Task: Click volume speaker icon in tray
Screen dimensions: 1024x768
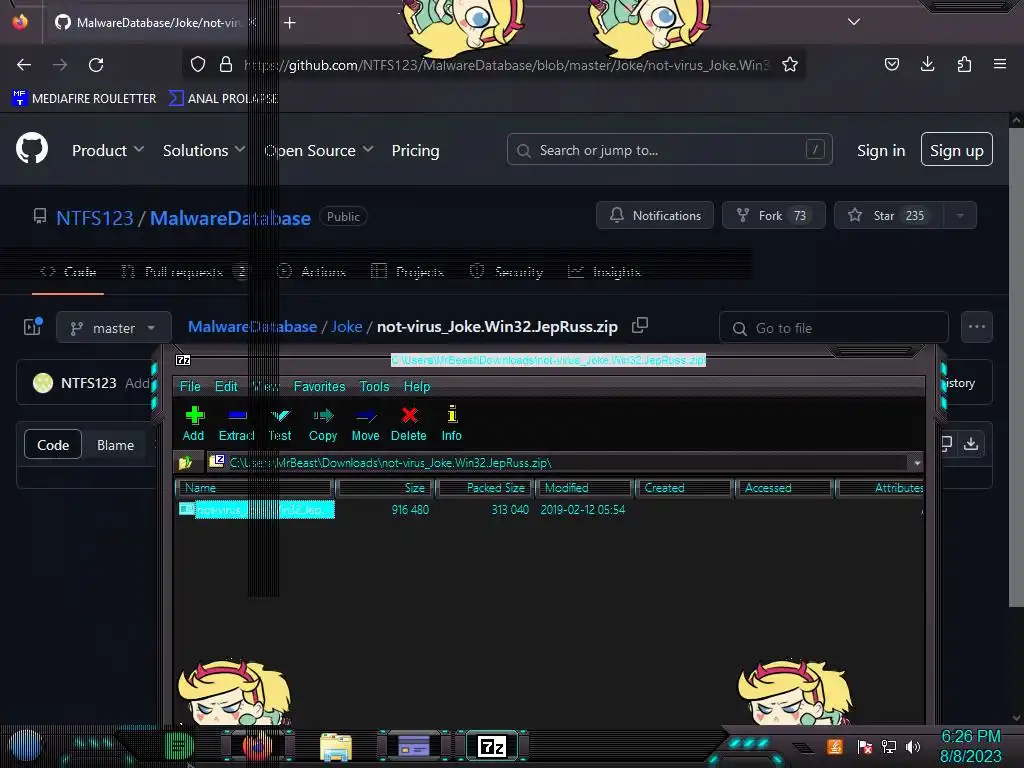Action: (913, 746)
